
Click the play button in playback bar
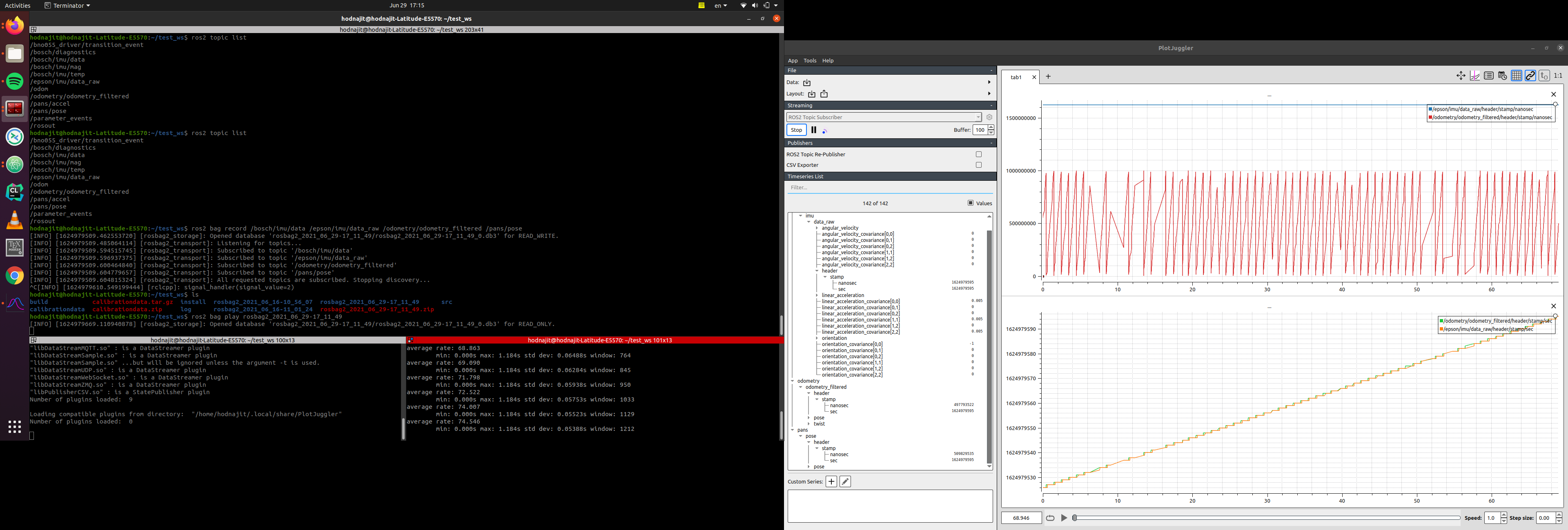point(1064,518)
